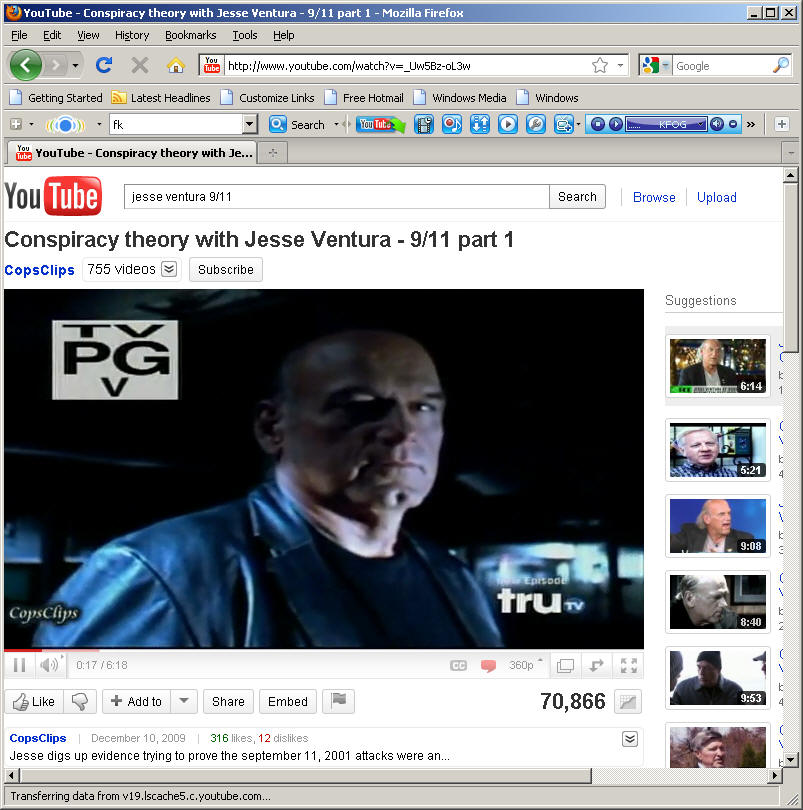Open the Upload link
The image size is (803, 810).
coord(717,197)
